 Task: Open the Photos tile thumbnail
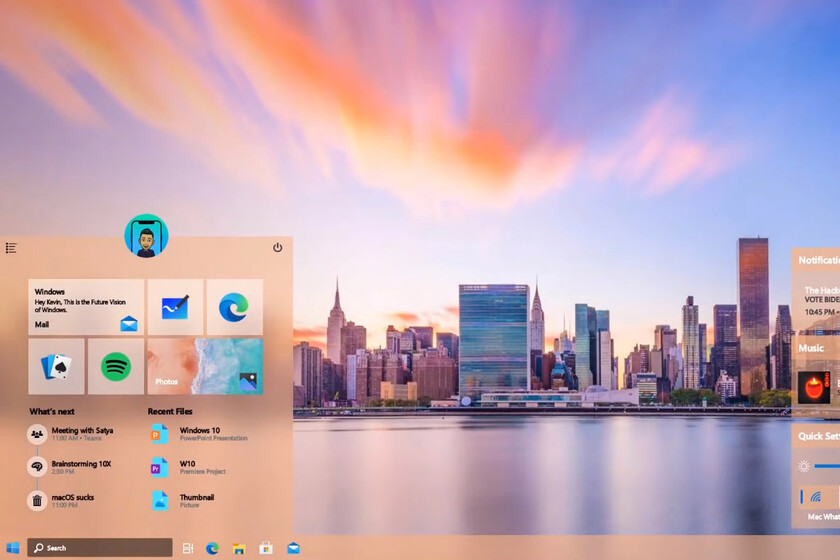click(x=205, y=366)
